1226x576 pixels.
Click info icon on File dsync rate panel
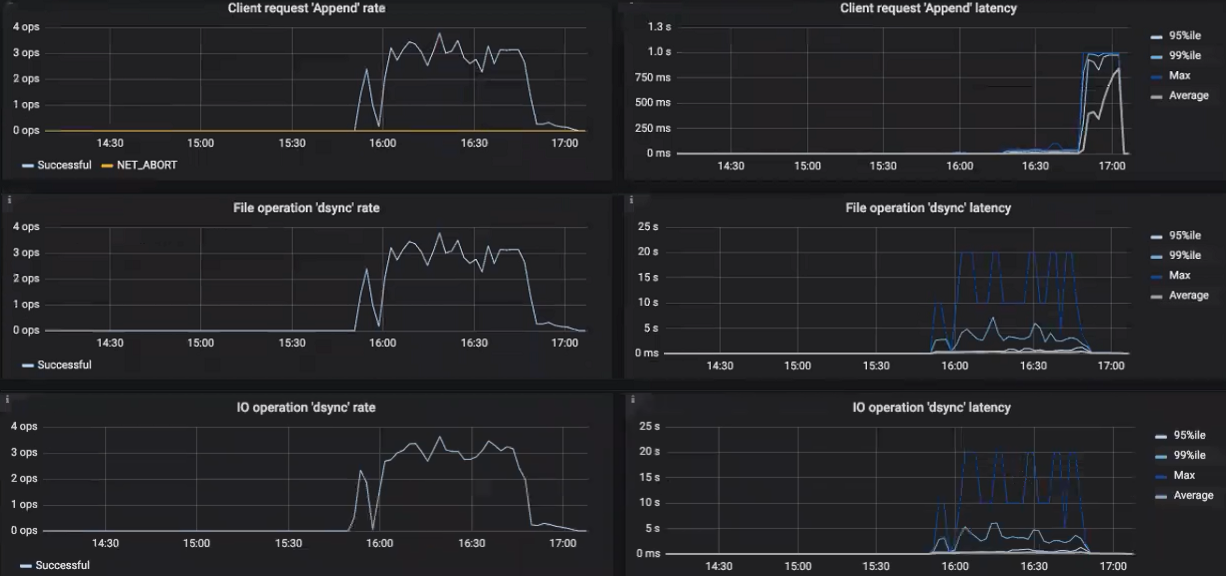8,200
